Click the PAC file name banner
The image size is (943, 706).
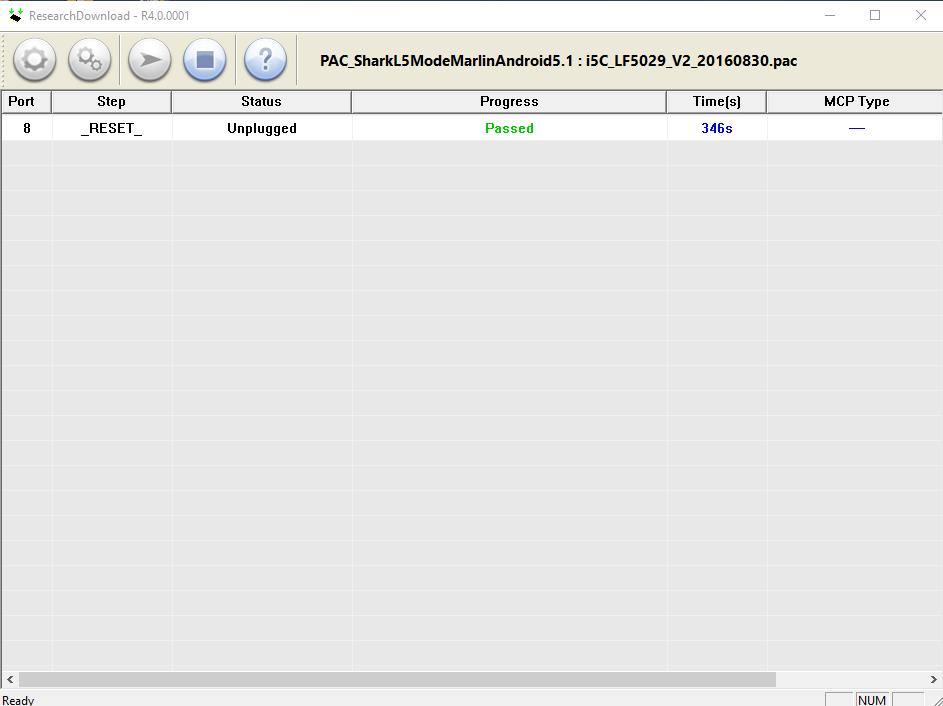tap(557, 61)
